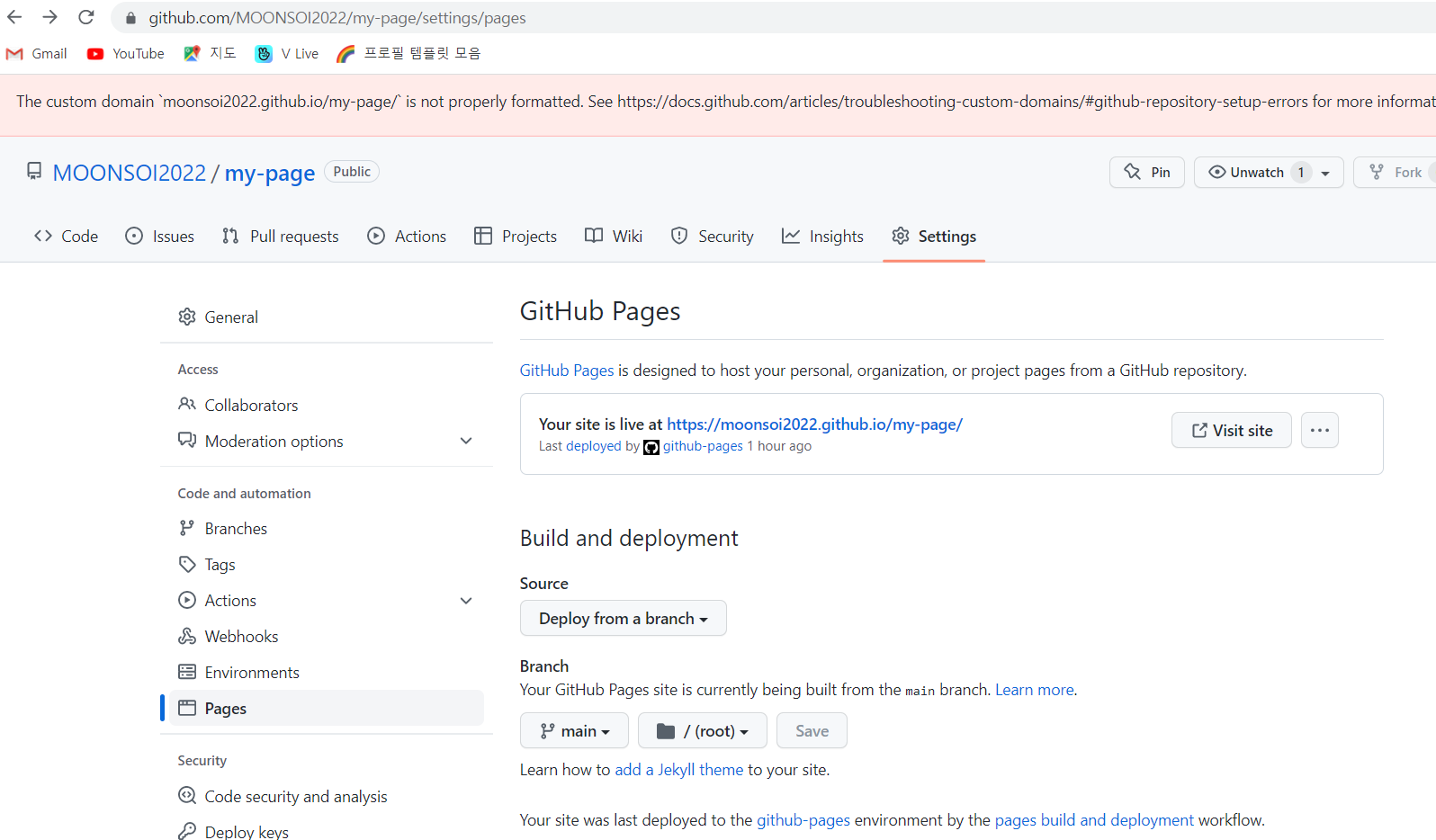
Task: Open the Security tab
Action: (x=713, y=237)
